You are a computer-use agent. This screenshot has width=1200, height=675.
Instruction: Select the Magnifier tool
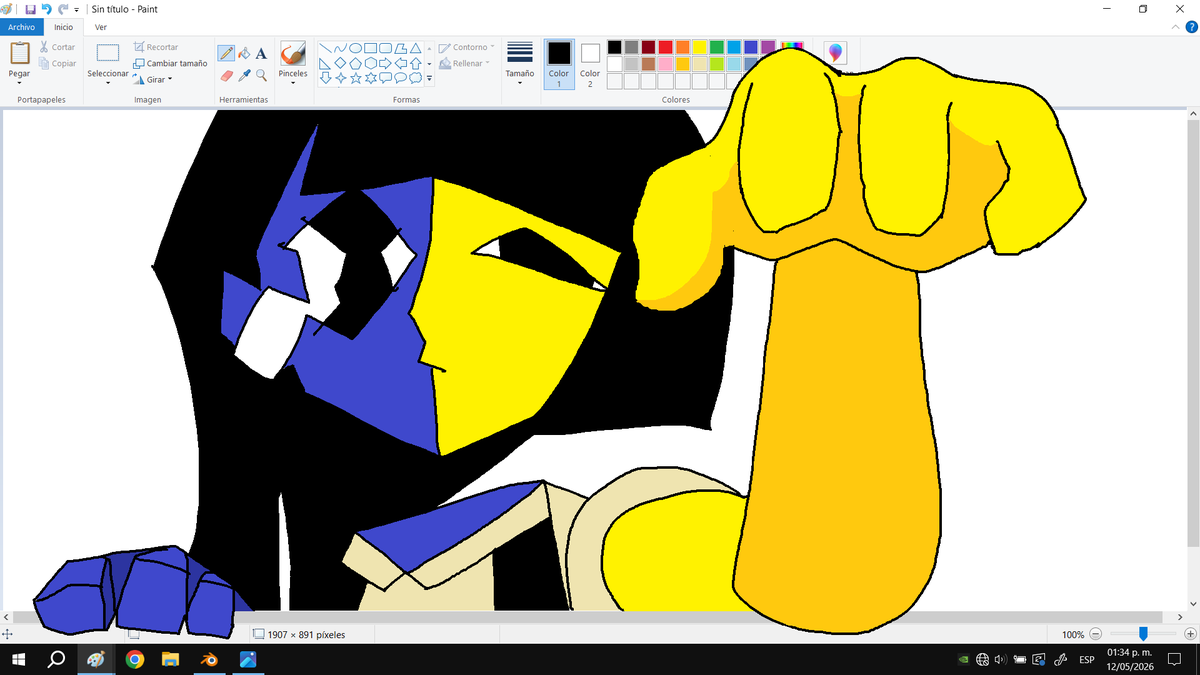coord(261,75)
